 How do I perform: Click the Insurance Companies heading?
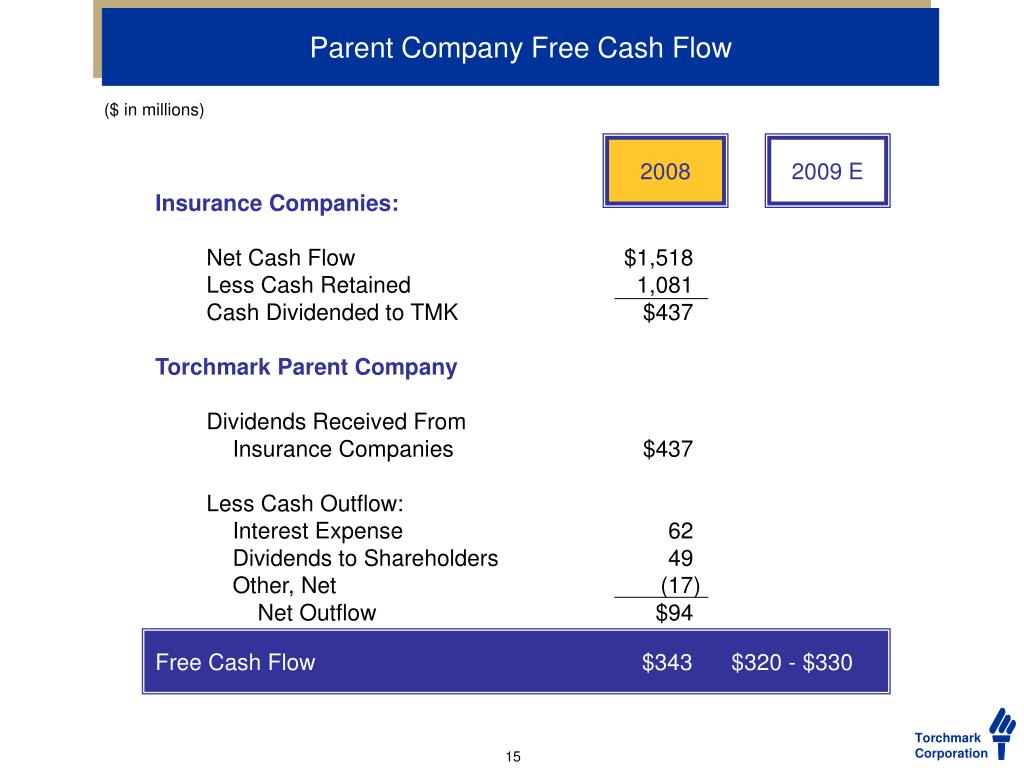point(277,204)
